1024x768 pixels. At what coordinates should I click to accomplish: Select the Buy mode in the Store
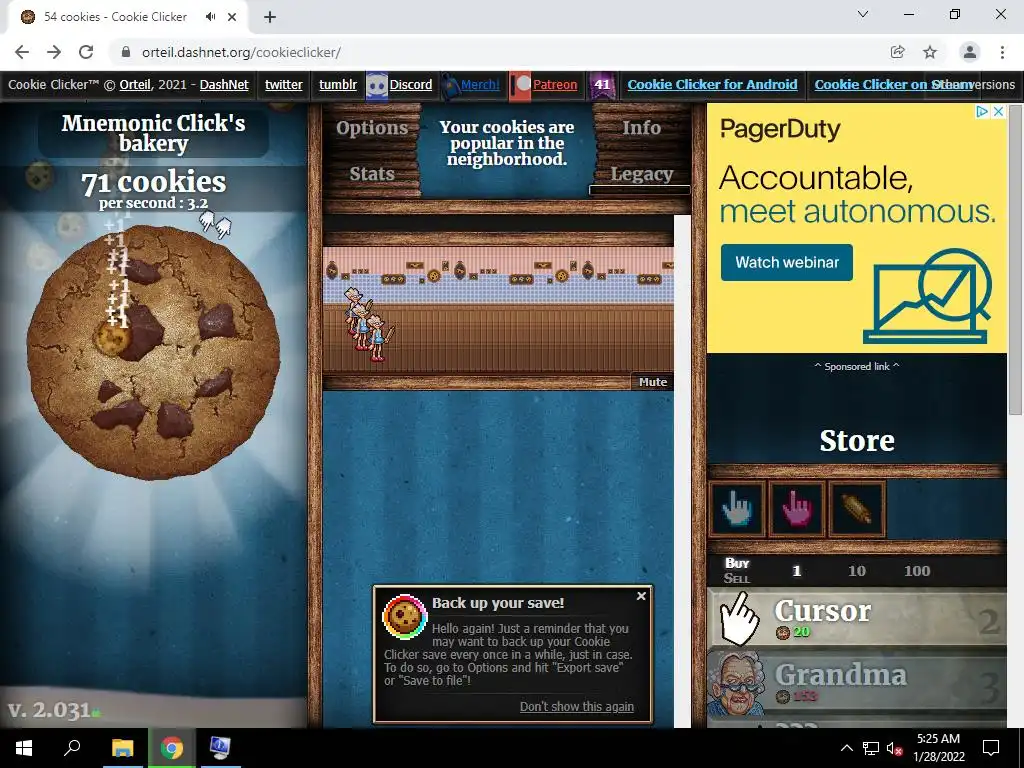click(x=737, y=563)
